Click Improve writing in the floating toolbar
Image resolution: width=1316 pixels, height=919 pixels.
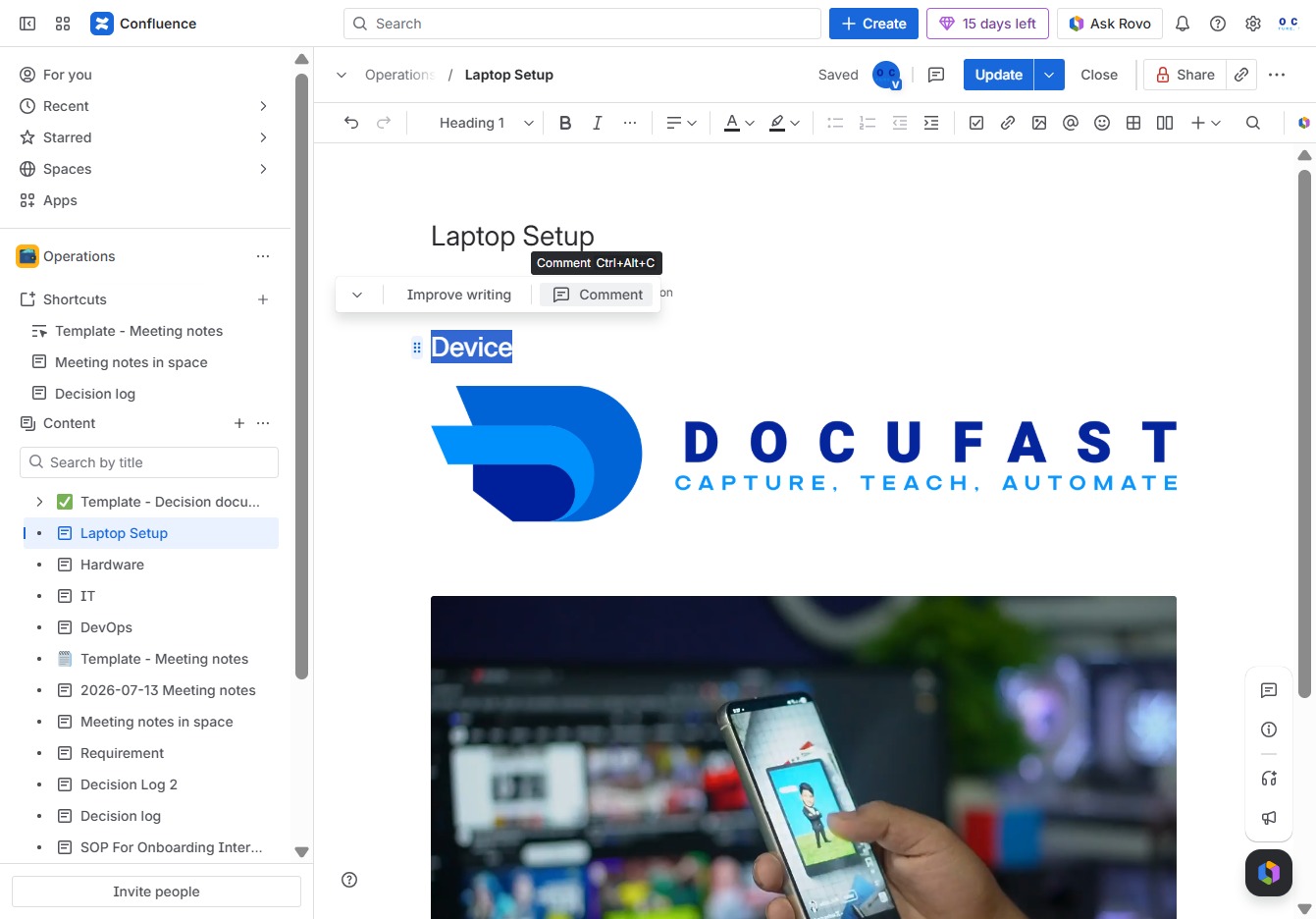point(458,295)
